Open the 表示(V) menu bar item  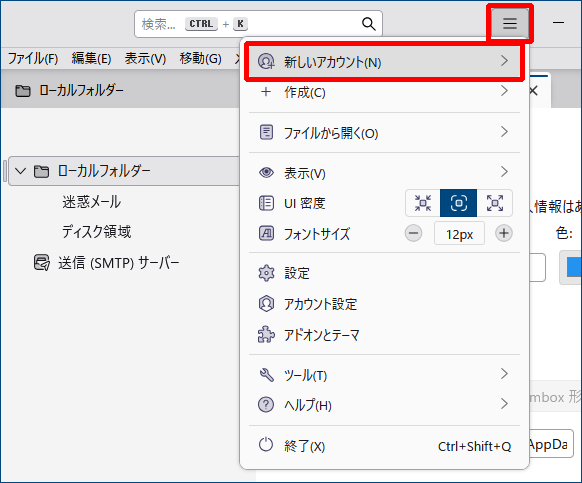pos(145,58)
